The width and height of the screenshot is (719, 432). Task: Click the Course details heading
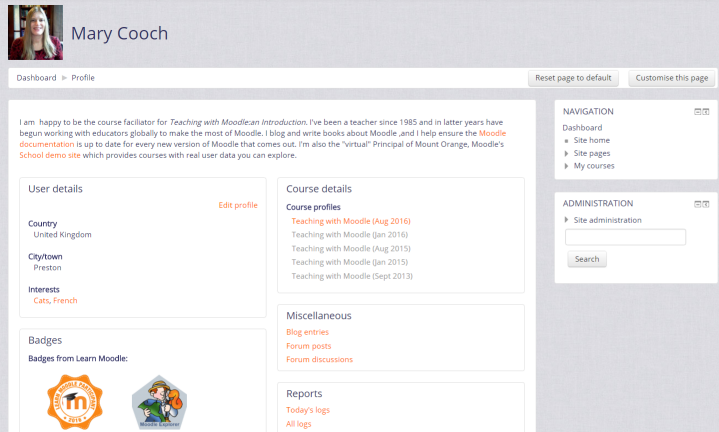tap(319, 189)
